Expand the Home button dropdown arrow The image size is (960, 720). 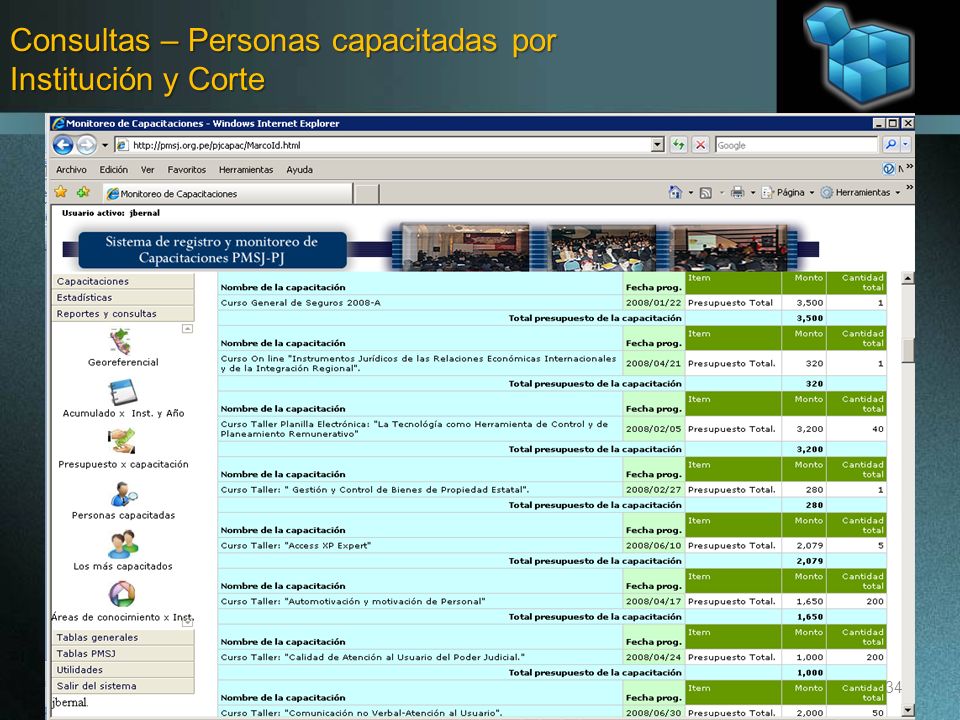click(x=691, y=193)
